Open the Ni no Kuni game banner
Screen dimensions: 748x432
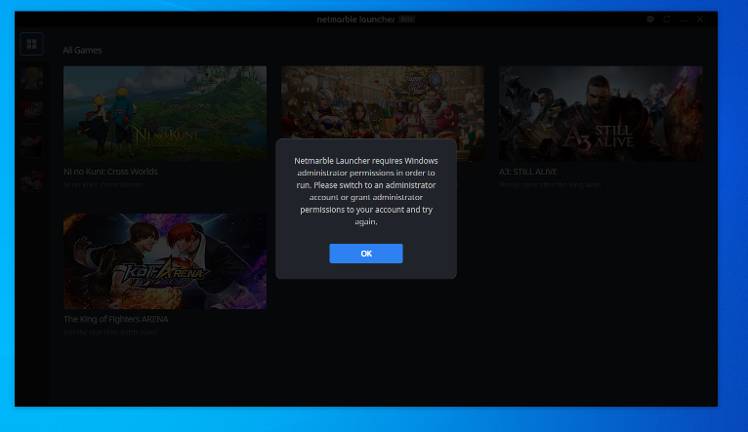[x=165, y=113]
